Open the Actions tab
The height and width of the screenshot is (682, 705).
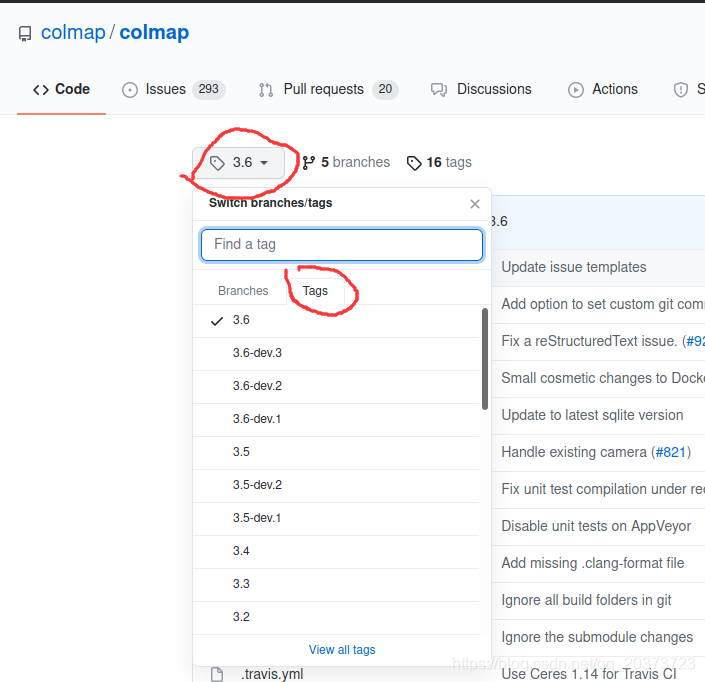click(602, 89)
